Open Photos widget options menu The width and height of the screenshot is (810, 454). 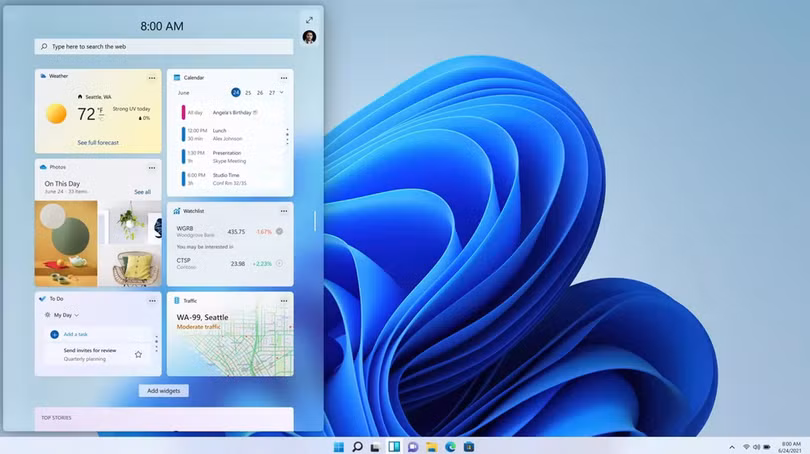click(152, 168)
